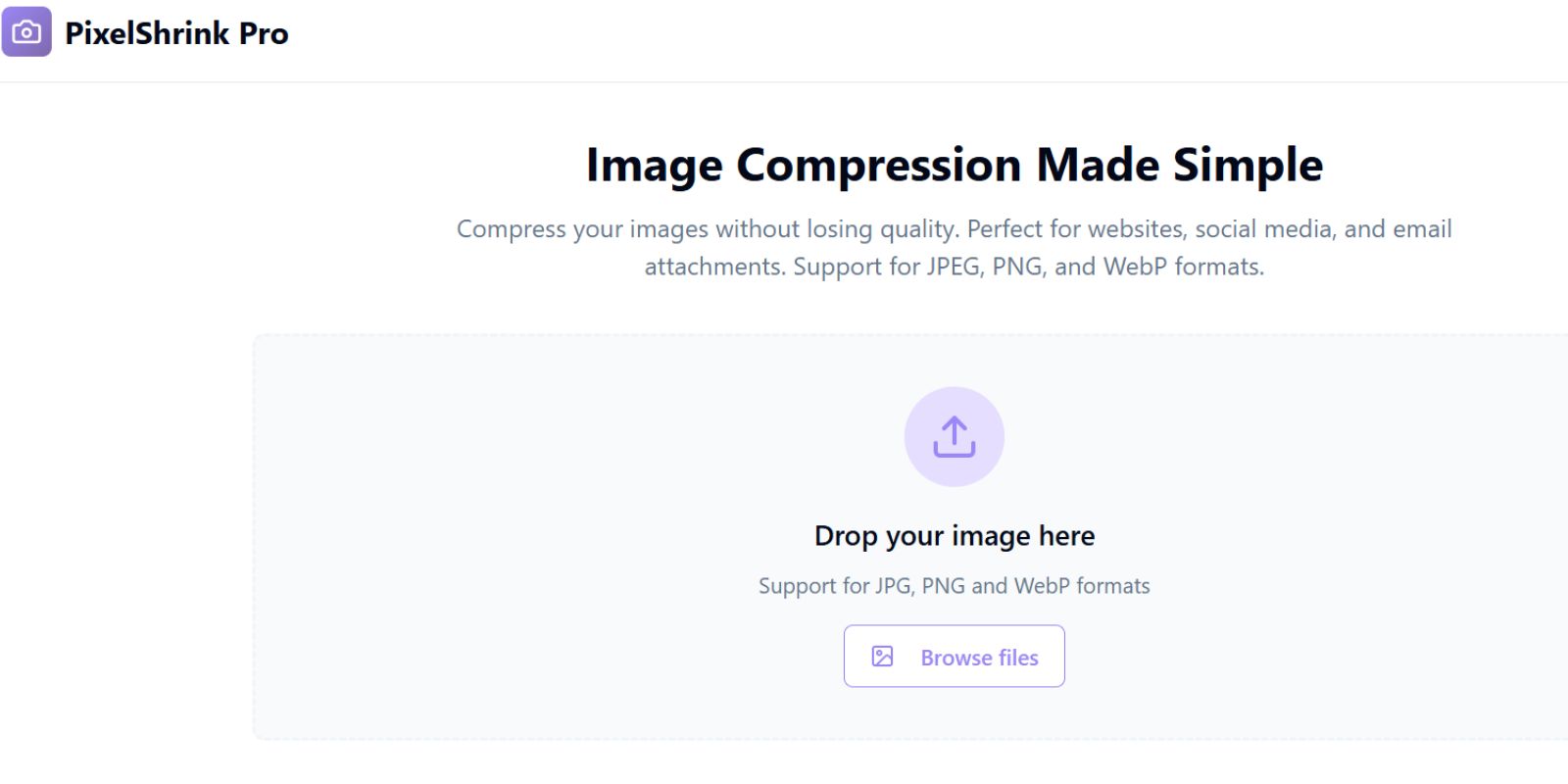Click the word 'Pro' in the app title
Image resolution: width=1568 pixels, height=784 pixels.
point(264,33)
